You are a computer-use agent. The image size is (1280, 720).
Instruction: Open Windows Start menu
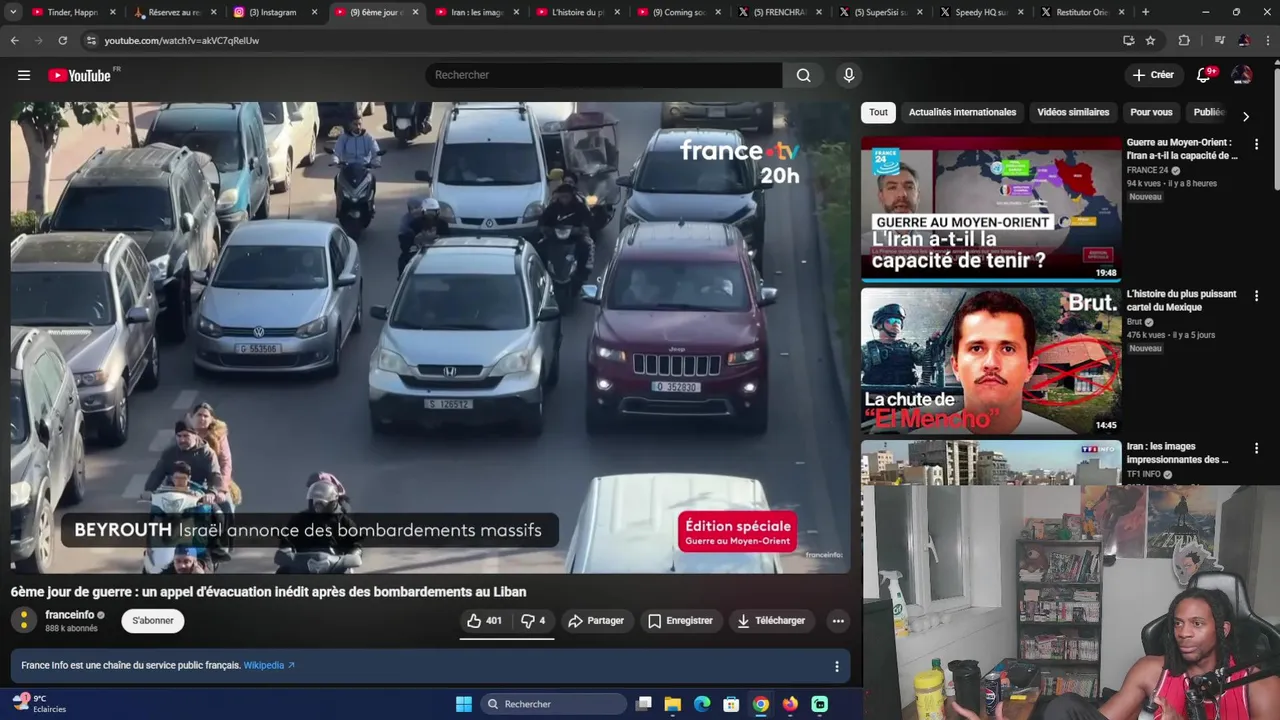point(464,704)
